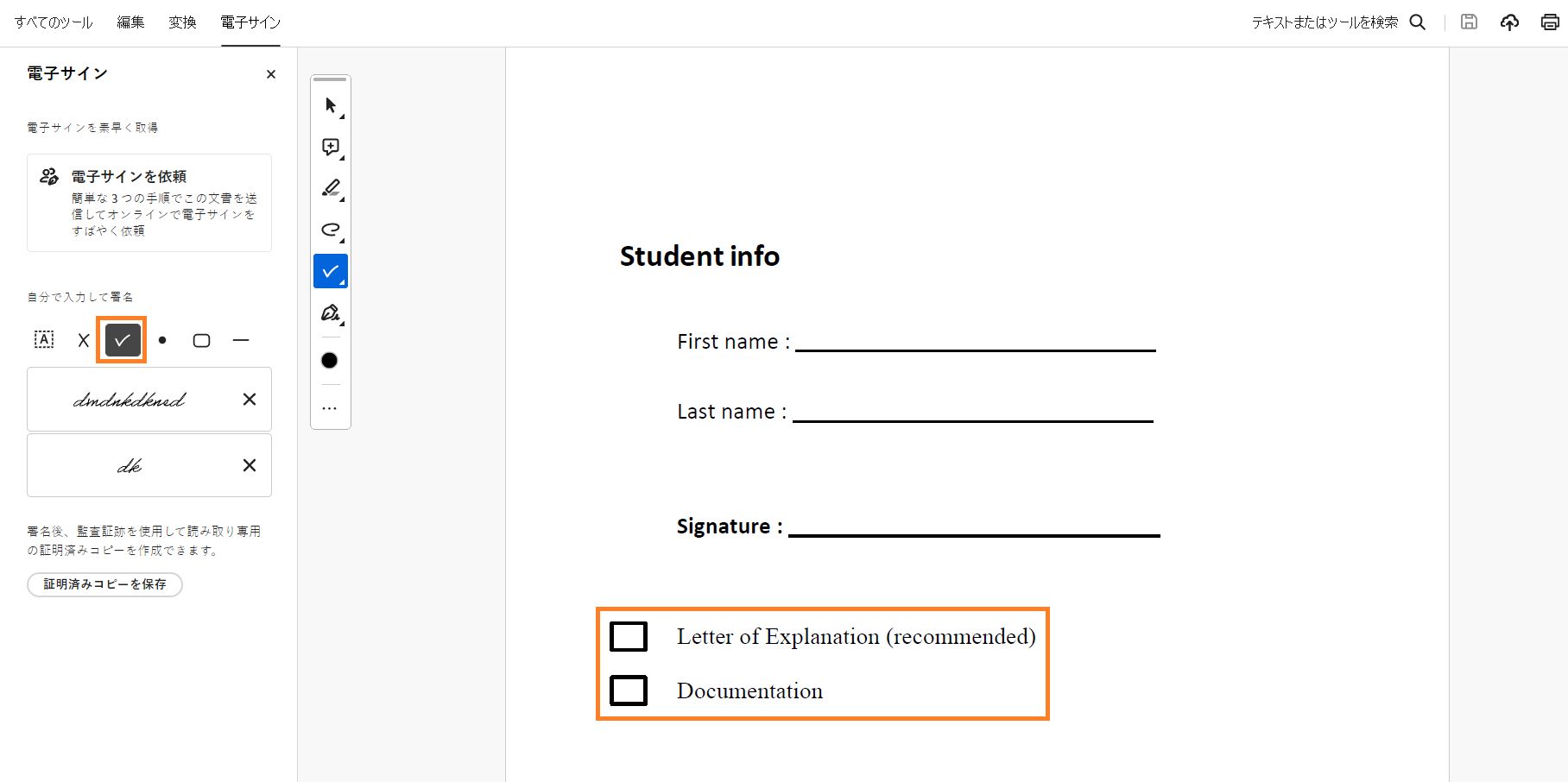The image size is (1568, 782).
Task: Open the black color swatch
Action: [x=330, y=361]
